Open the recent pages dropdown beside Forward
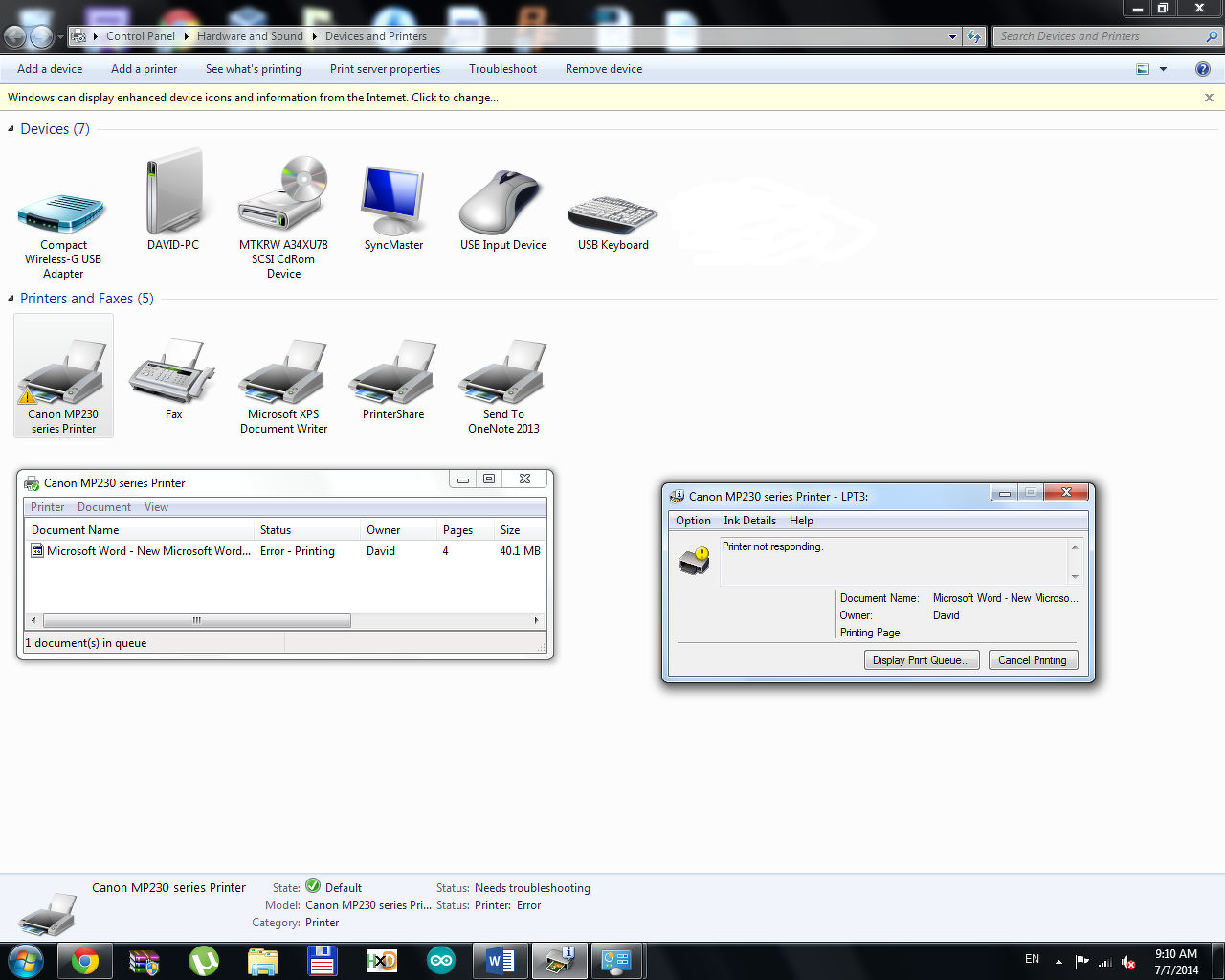Viewport: 1225px width, 980px height. coord(60,37)
